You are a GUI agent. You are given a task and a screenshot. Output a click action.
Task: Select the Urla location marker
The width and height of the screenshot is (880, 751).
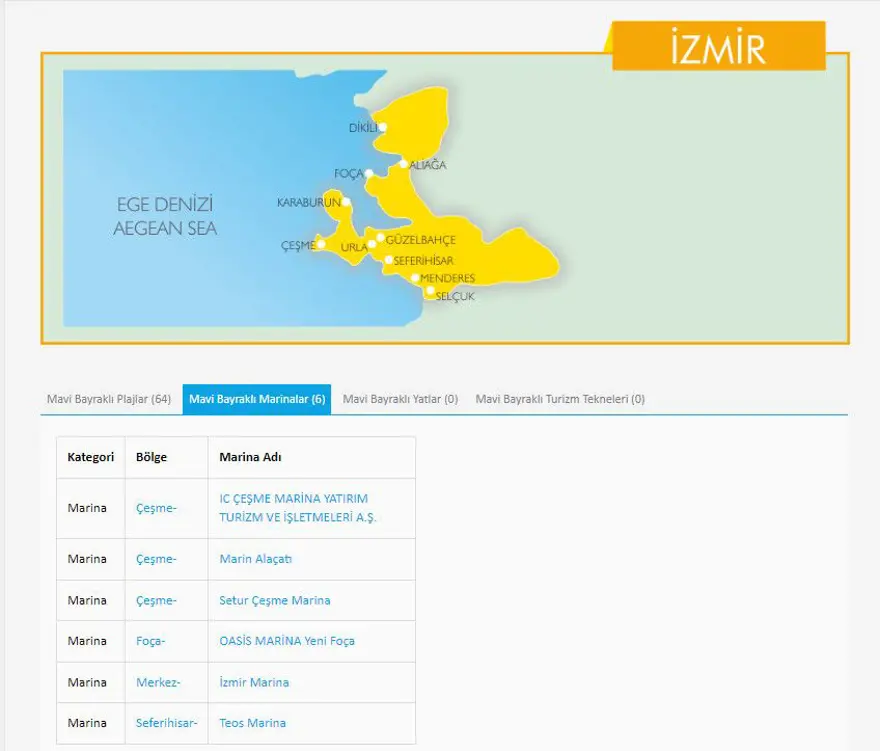click(372, 244)
